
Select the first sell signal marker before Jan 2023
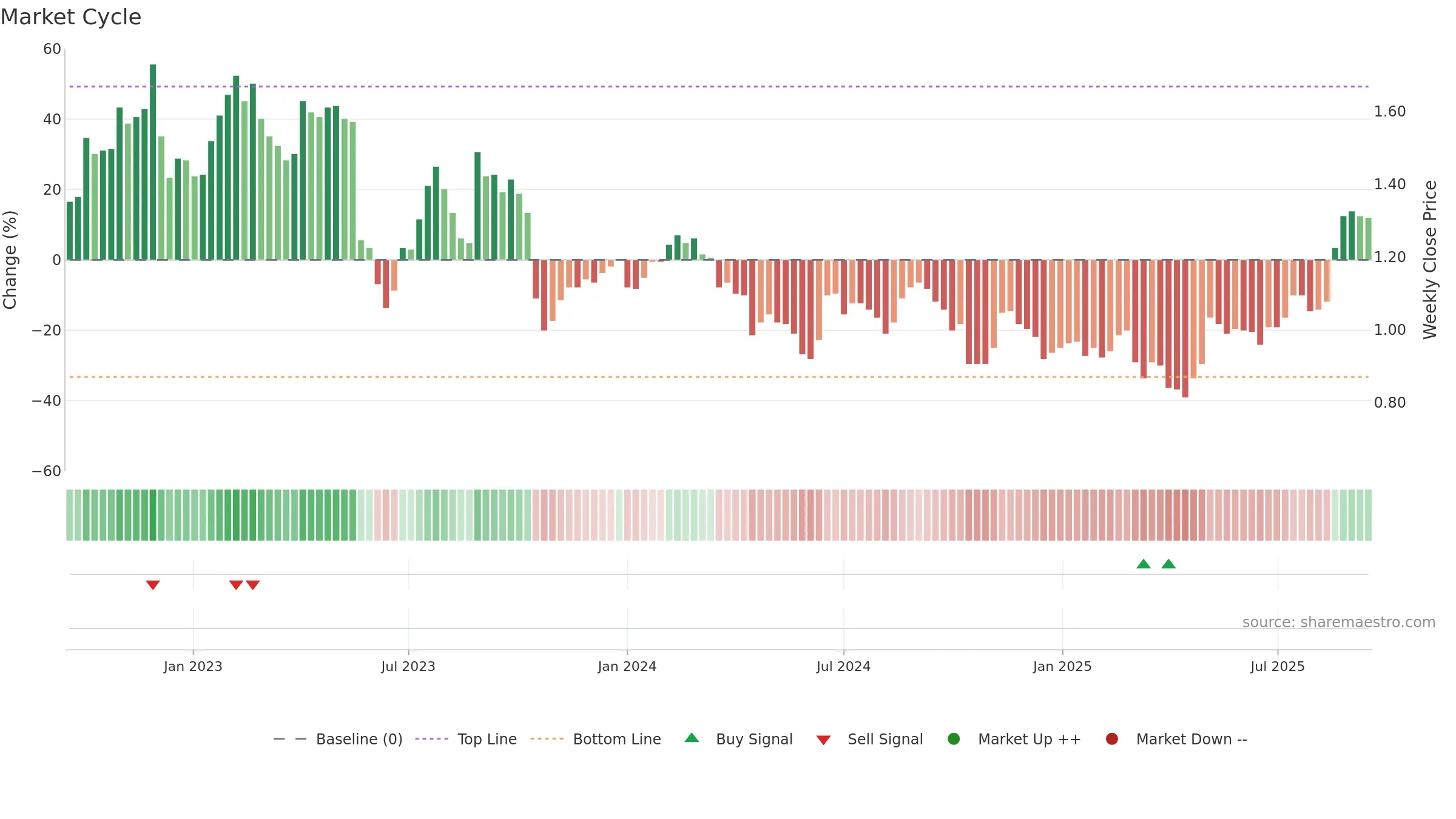153,585
